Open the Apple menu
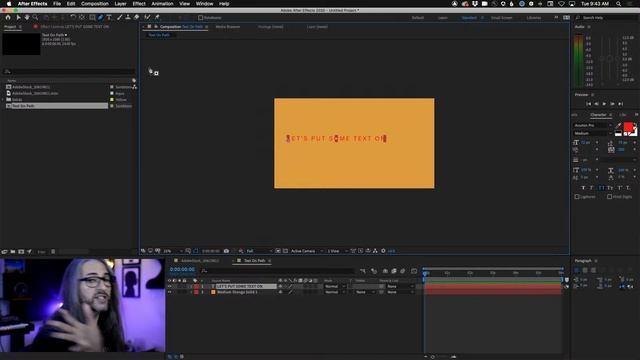This screenshot has width=640, height=360. click(x=9, y=4)
